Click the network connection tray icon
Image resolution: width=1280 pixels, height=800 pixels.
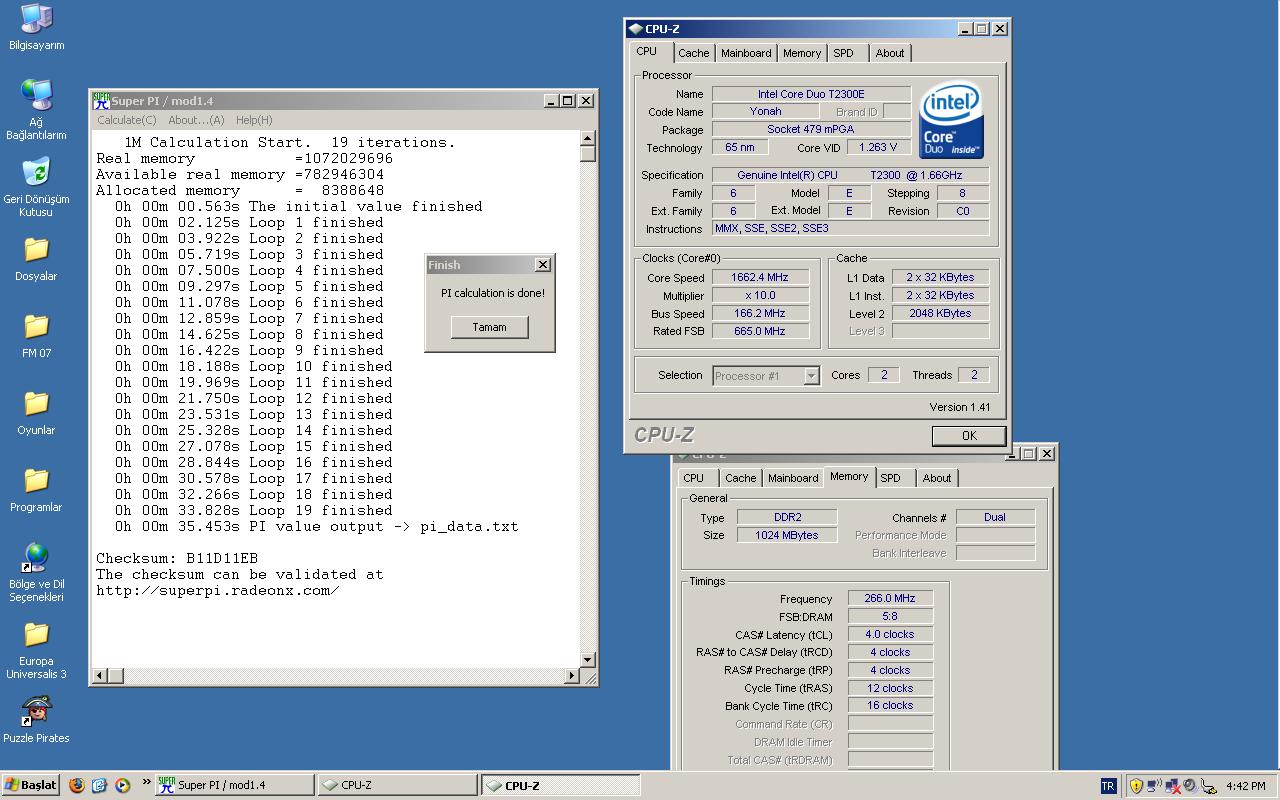pyautogui.click(x=1154, y=786)
